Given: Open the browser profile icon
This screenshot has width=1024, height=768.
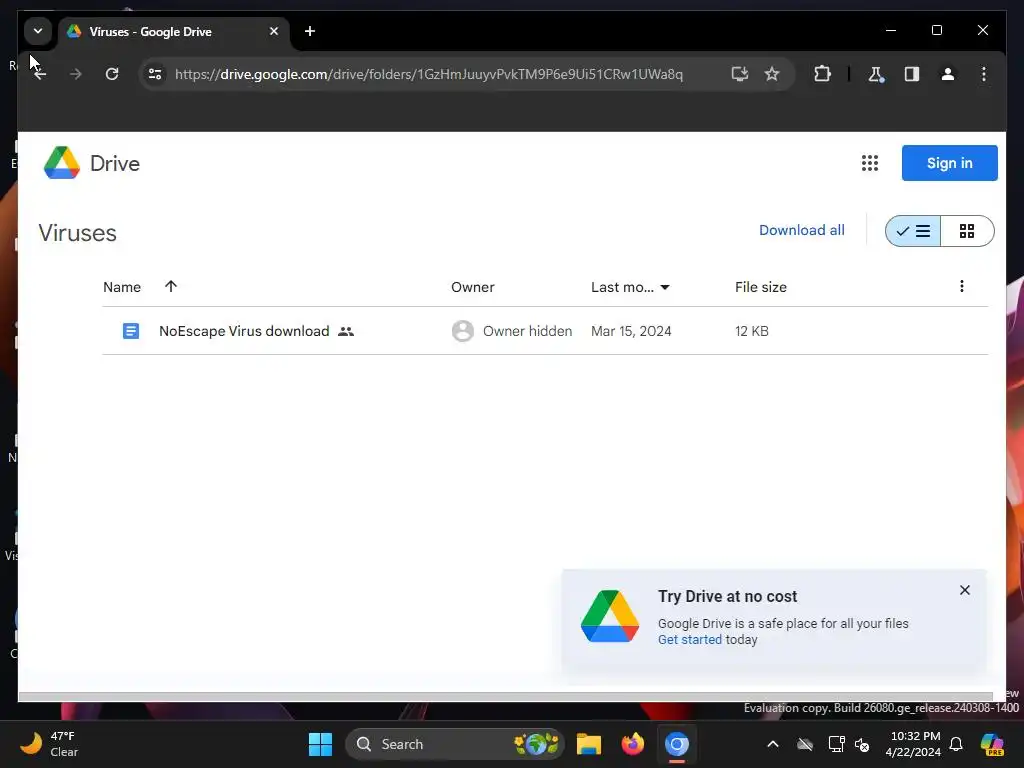Looking at the screenshot, I should click(x=948, y=74).
